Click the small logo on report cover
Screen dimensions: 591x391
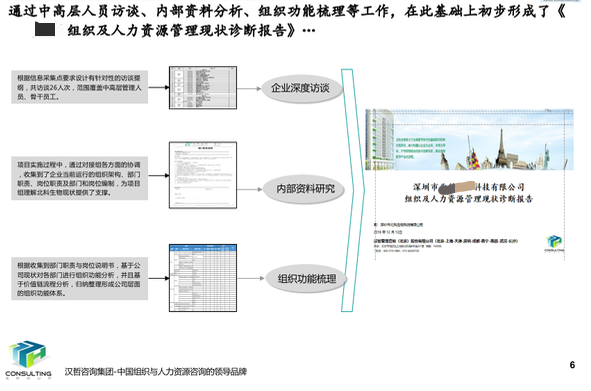(x=554, y=244)
